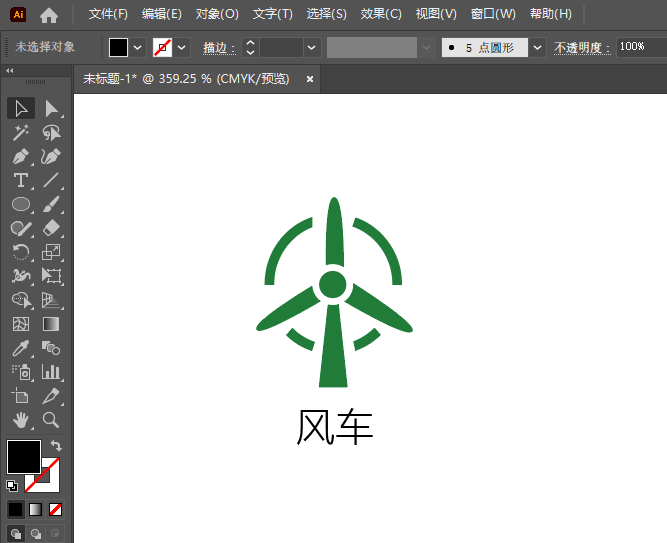Select the Shaper tool

coord(21,228)
